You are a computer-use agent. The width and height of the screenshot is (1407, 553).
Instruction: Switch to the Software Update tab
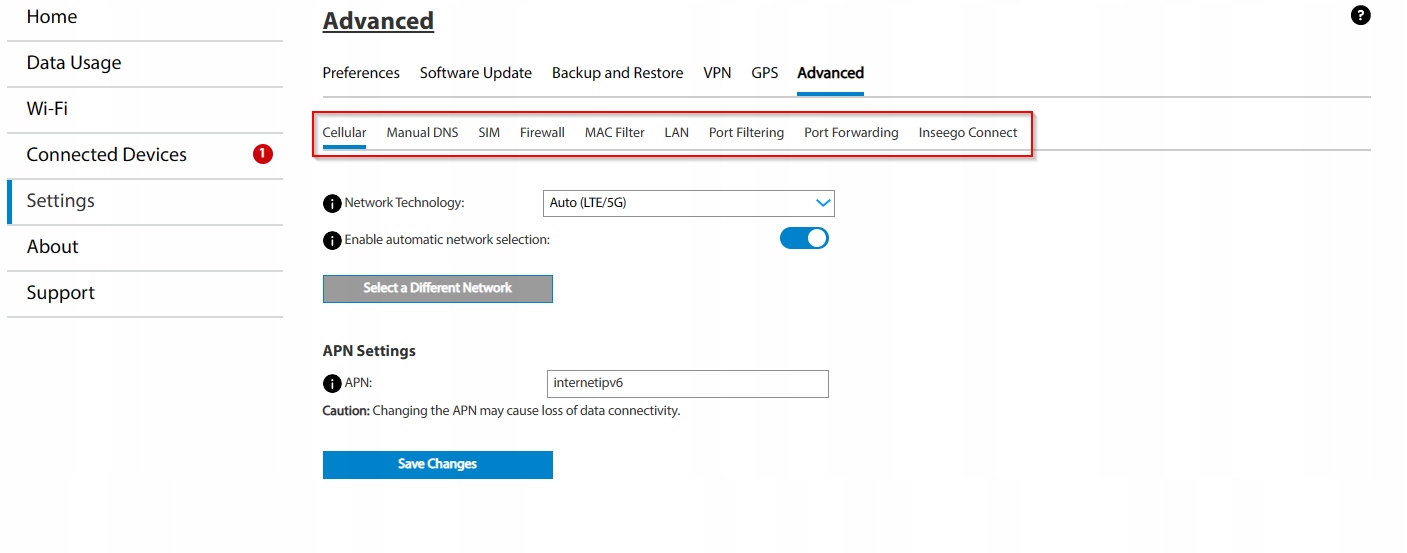click(475, 73)
